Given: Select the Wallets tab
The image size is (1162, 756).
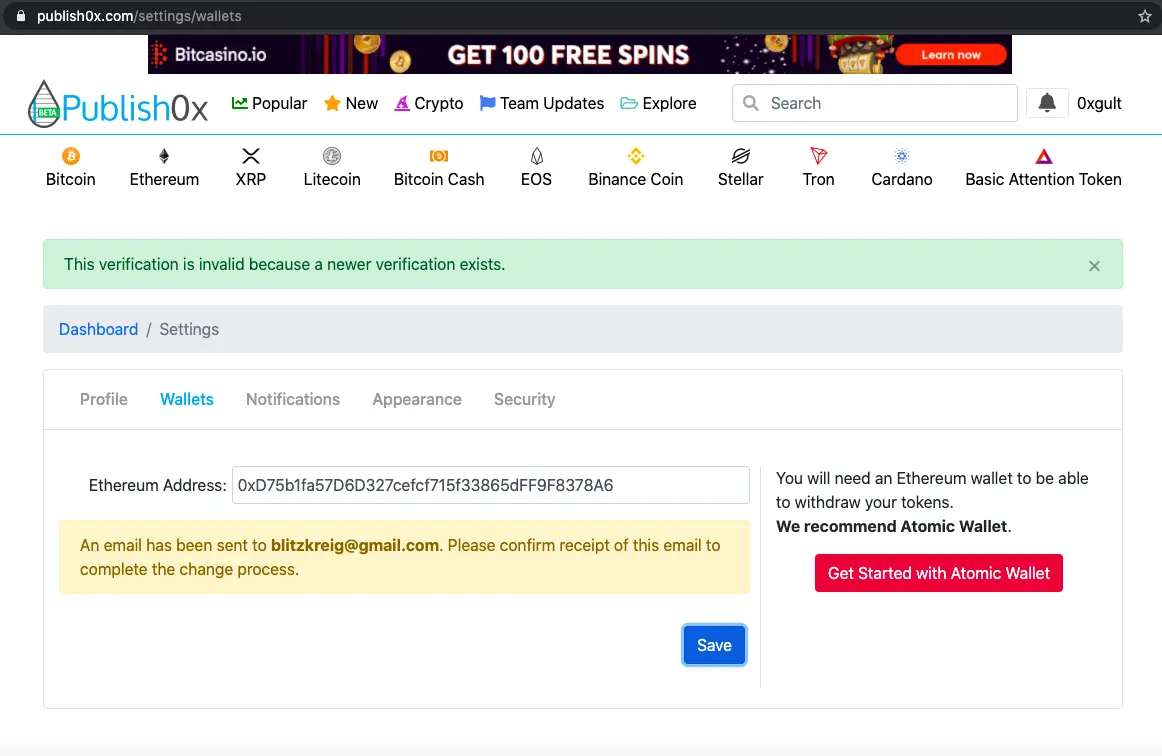Looking at the screenshot, I should (x=187, y=399).
